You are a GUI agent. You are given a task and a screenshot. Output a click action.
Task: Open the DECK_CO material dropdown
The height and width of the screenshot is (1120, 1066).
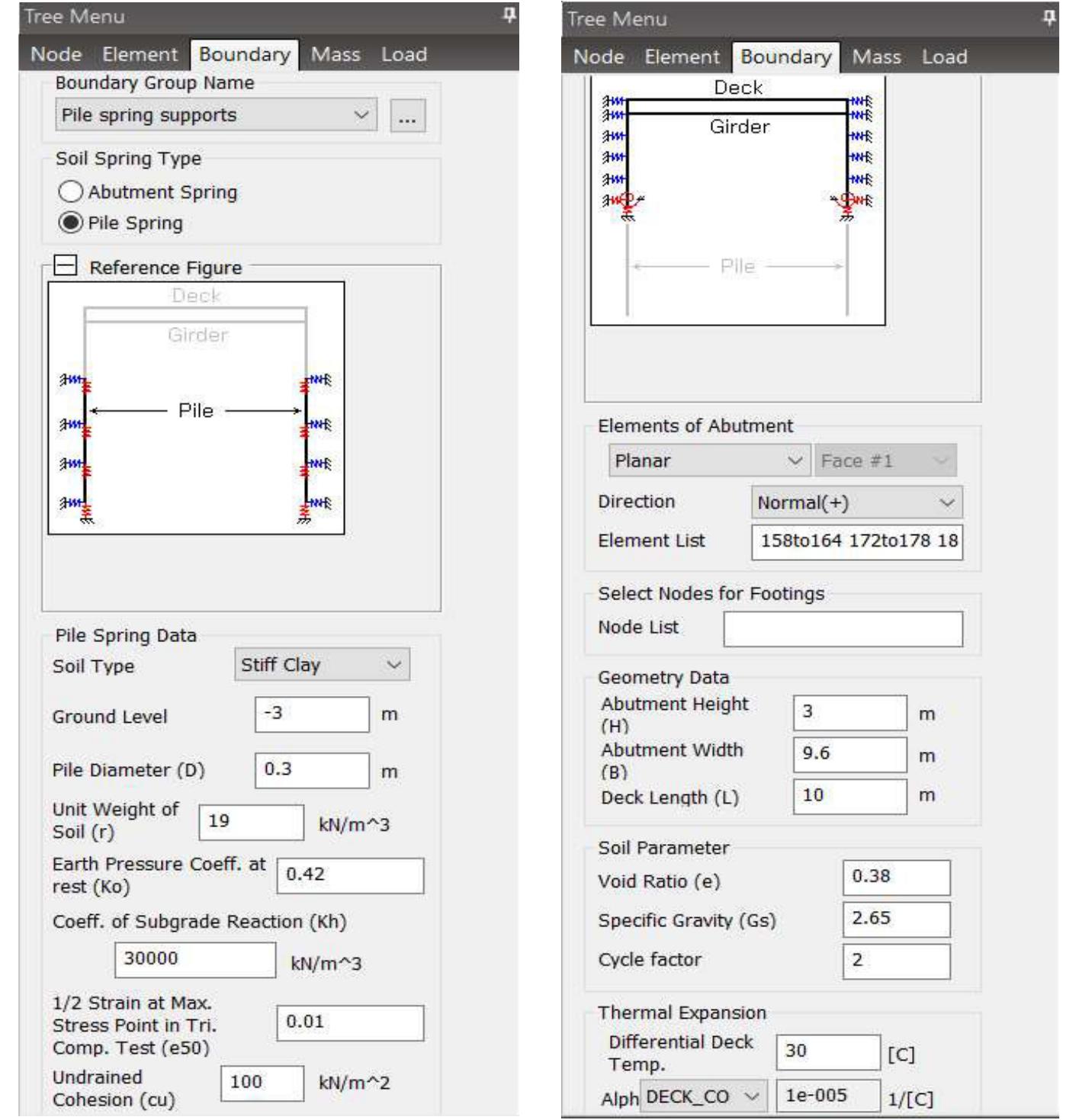pyautogui.click(x=703, y=1096)
